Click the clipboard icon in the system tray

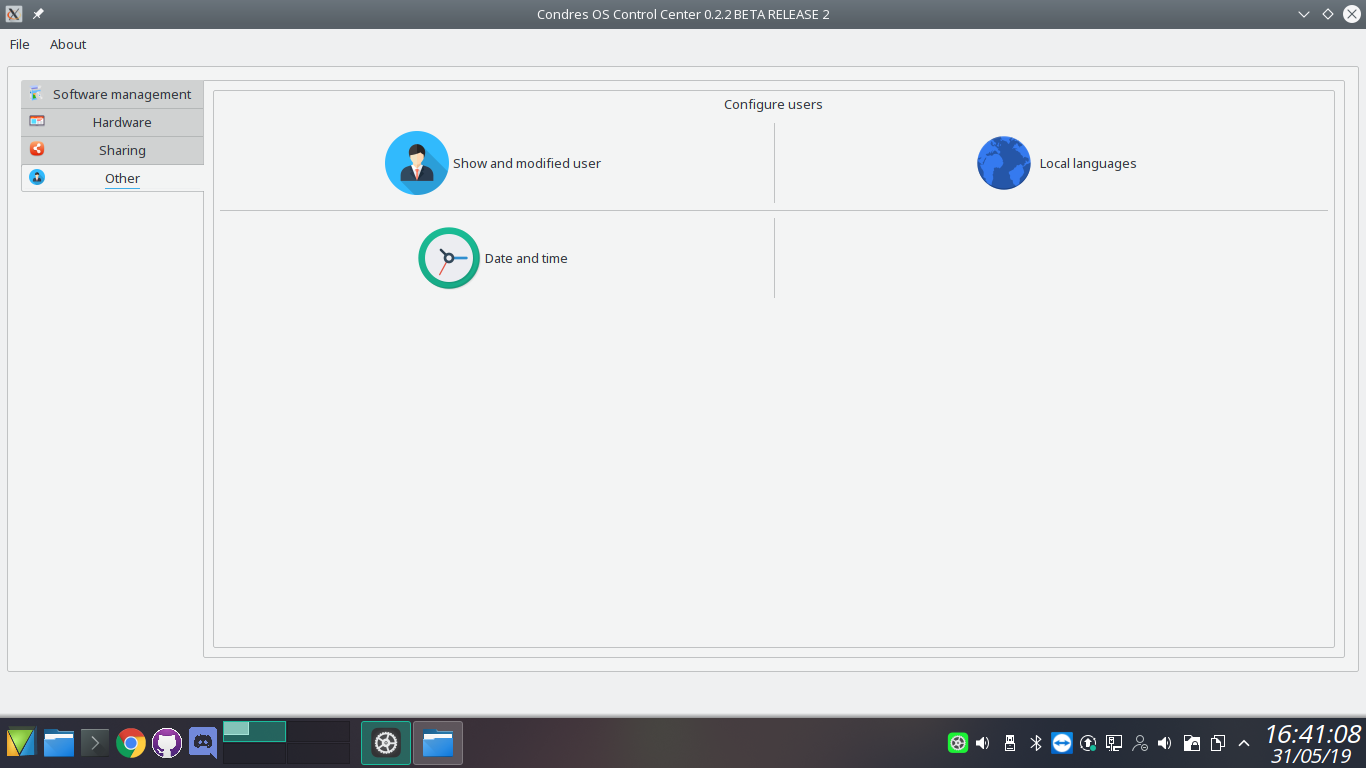click(x=1218, y=743)
